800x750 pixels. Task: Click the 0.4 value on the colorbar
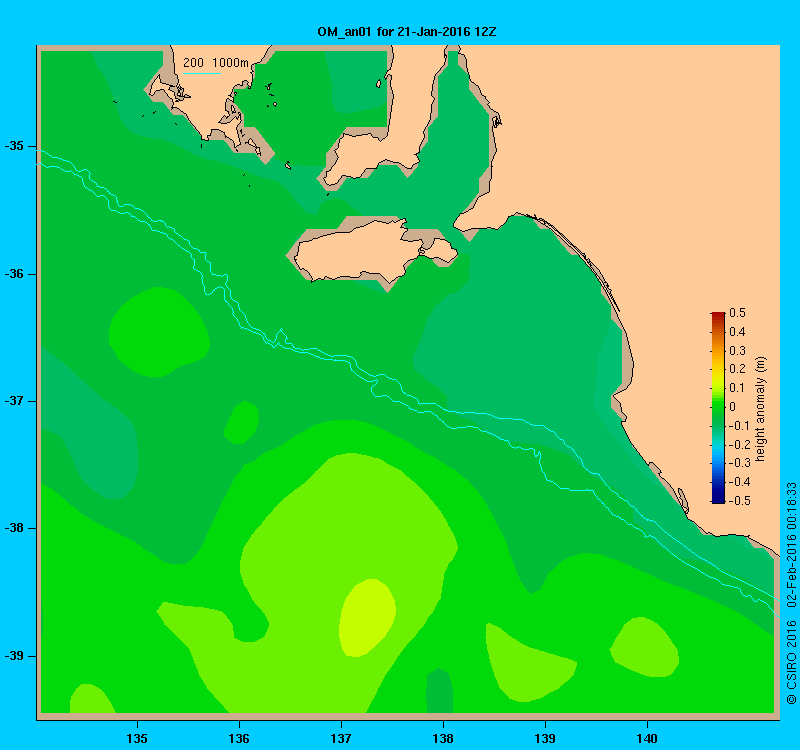coord(737,332)
